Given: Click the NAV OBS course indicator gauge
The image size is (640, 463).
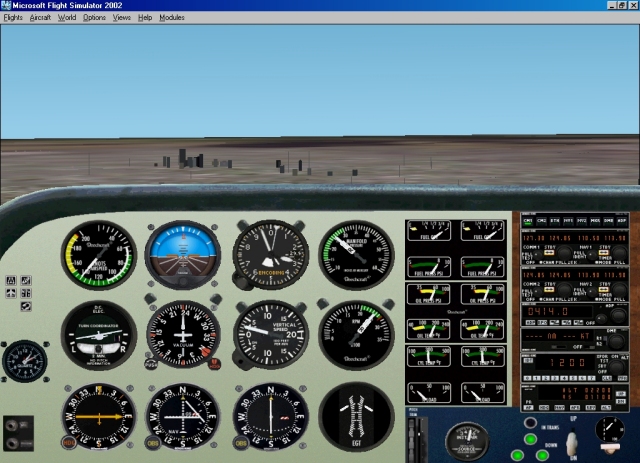Looking at the screenshot, I should click(183, 416).
